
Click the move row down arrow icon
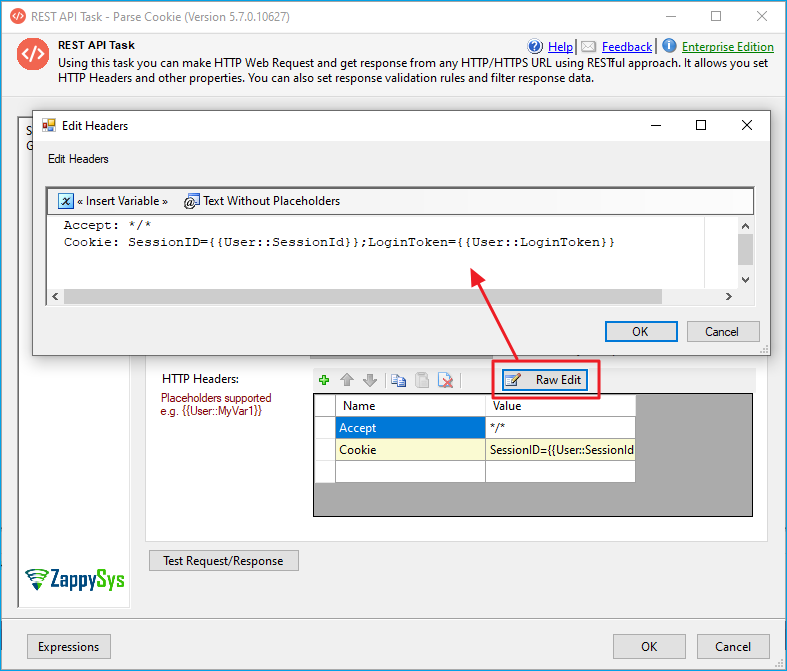370,380
